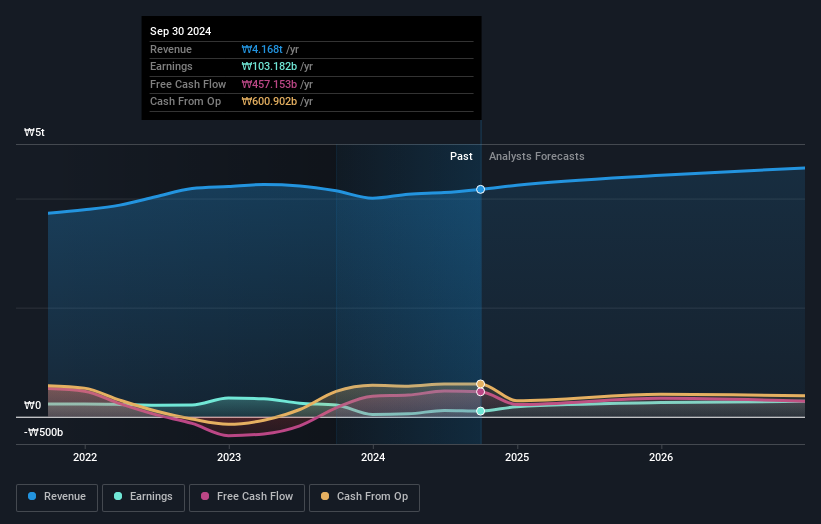The height and width of the screenshot is (524, 821).
Task: Click the blue Revenue data point marker
Action: [480, 189]
